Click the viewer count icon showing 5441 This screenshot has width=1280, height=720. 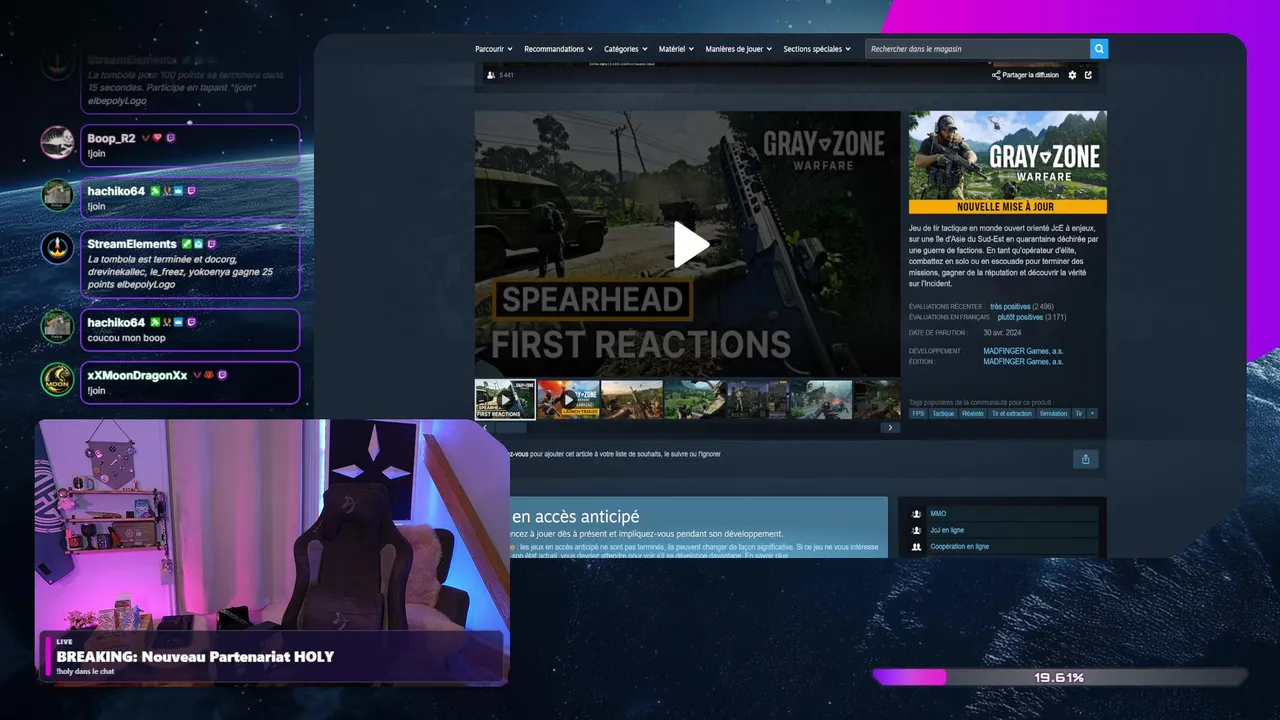490,75
